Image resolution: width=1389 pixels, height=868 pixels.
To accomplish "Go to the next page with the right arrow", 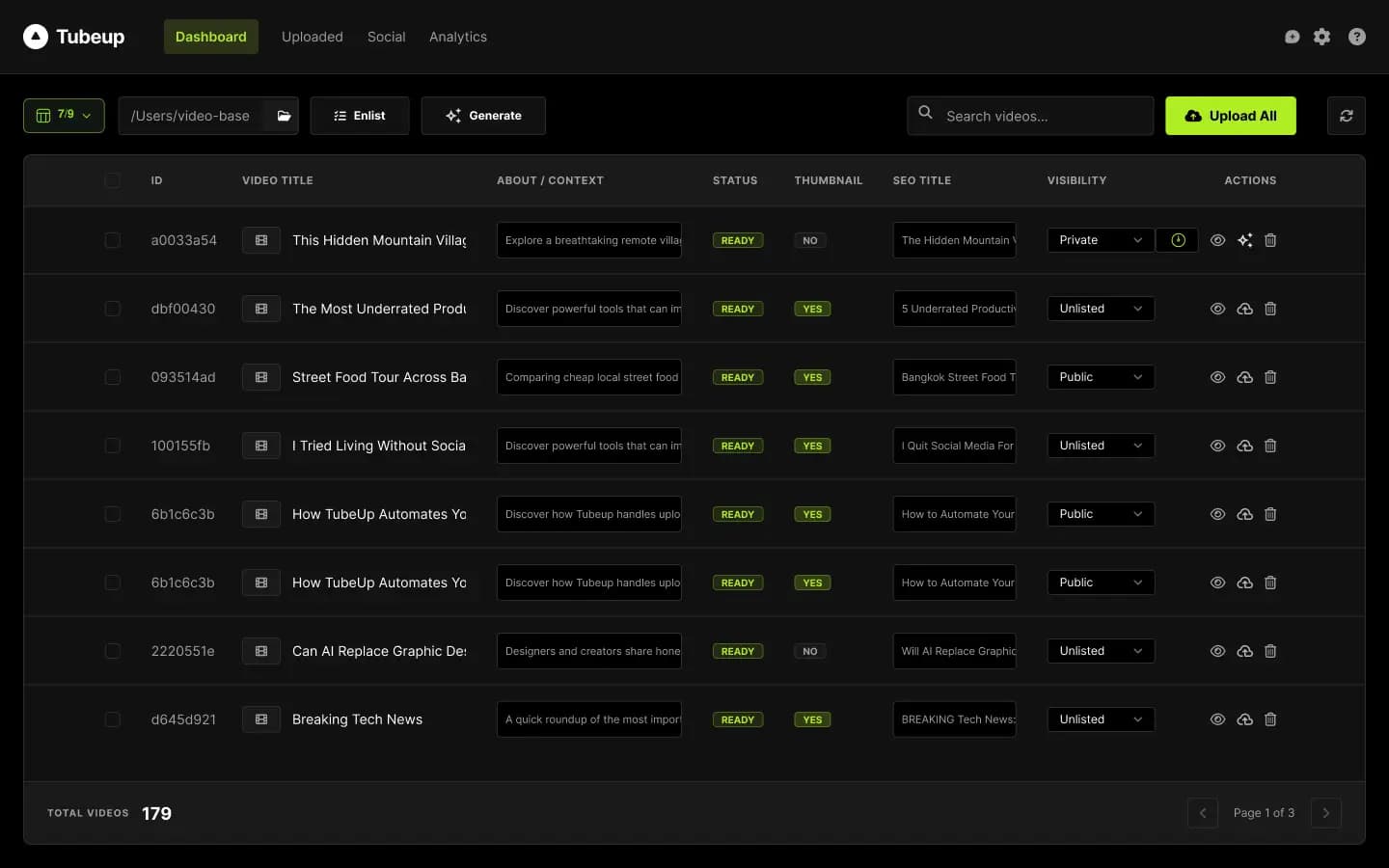I will click(x=1326, y=813).
